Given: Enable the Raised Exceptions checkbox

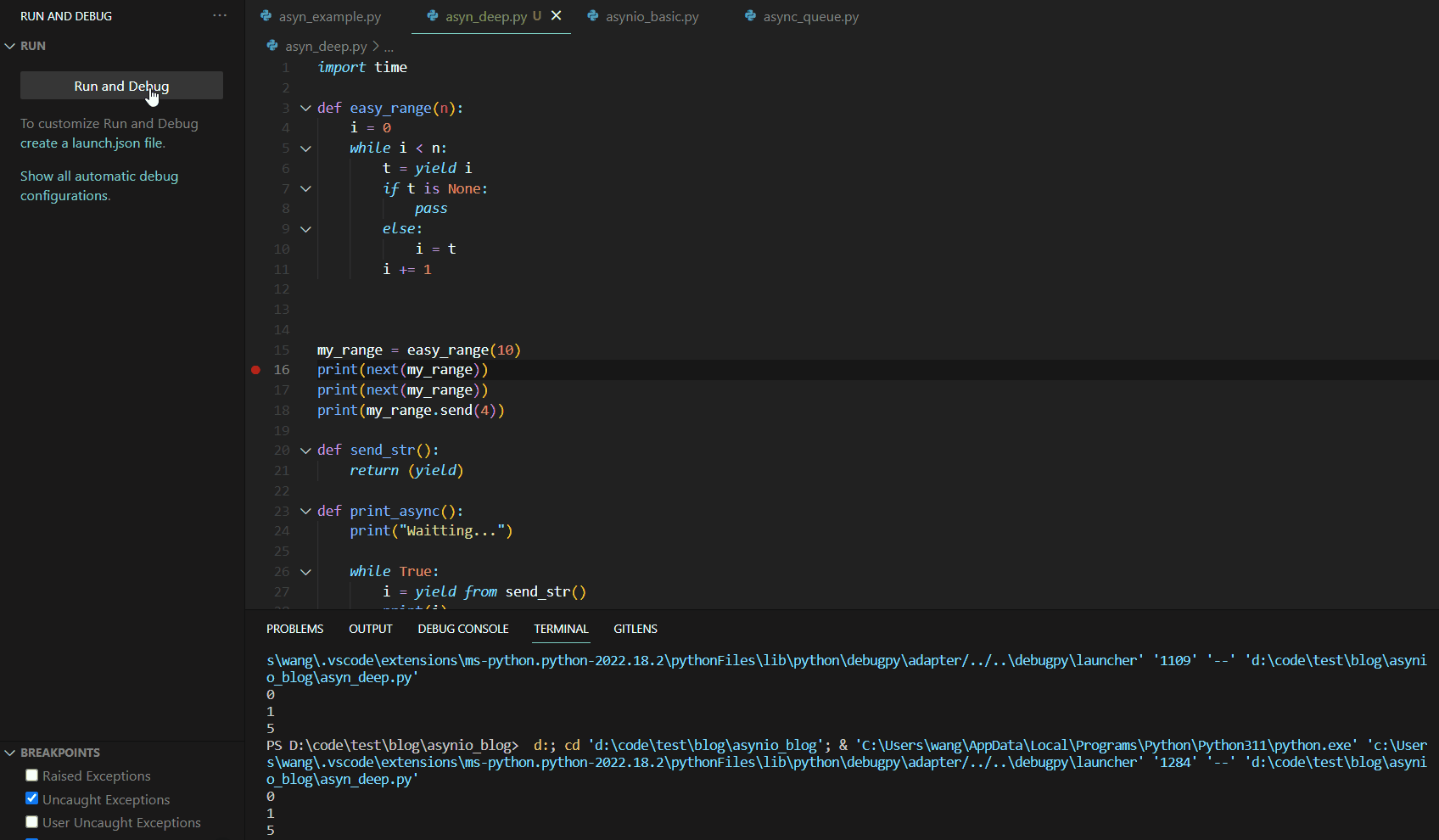Looking at the screenshot, I should point(31,775).
